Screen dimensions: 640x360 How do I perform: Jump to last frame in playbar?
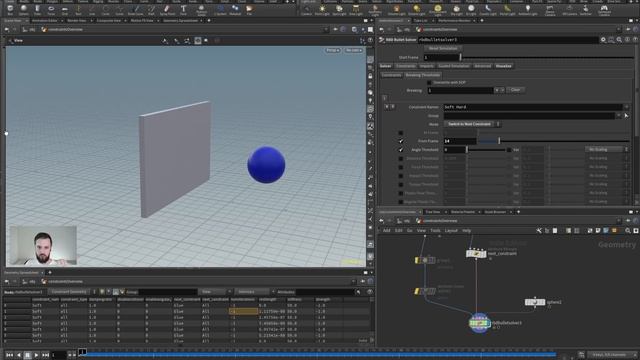[x=45, y=355]
